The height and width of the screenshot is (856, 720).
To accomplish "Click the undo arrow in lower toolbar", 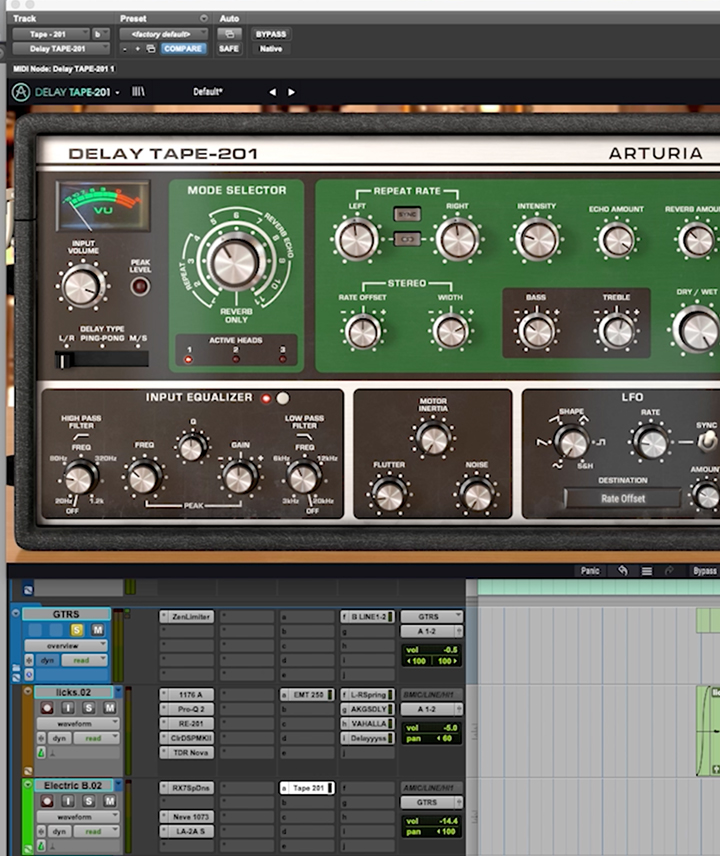I will (623, 570).
